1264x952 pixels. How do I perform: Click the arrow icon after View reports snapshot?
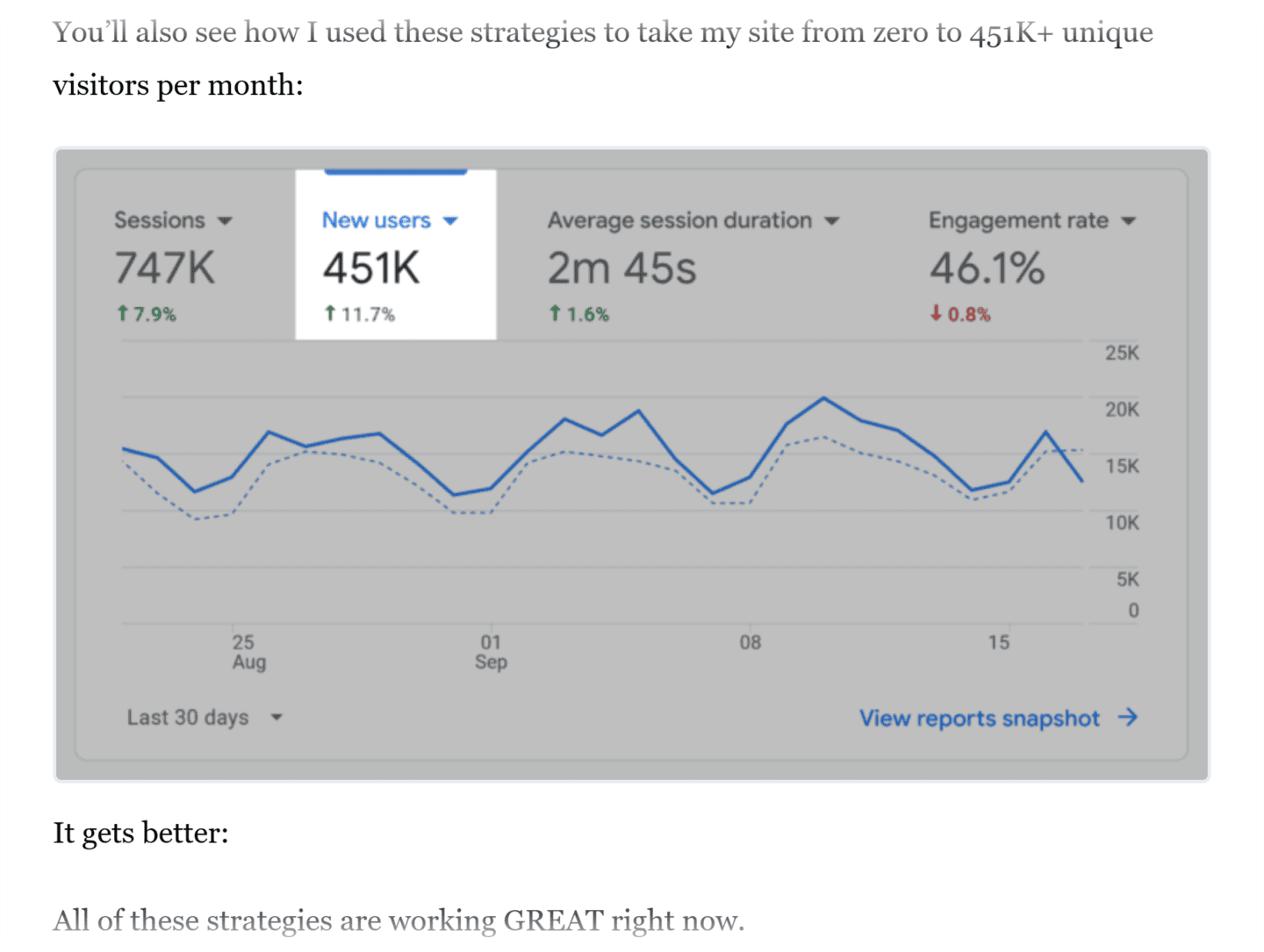pos(1128,718)
